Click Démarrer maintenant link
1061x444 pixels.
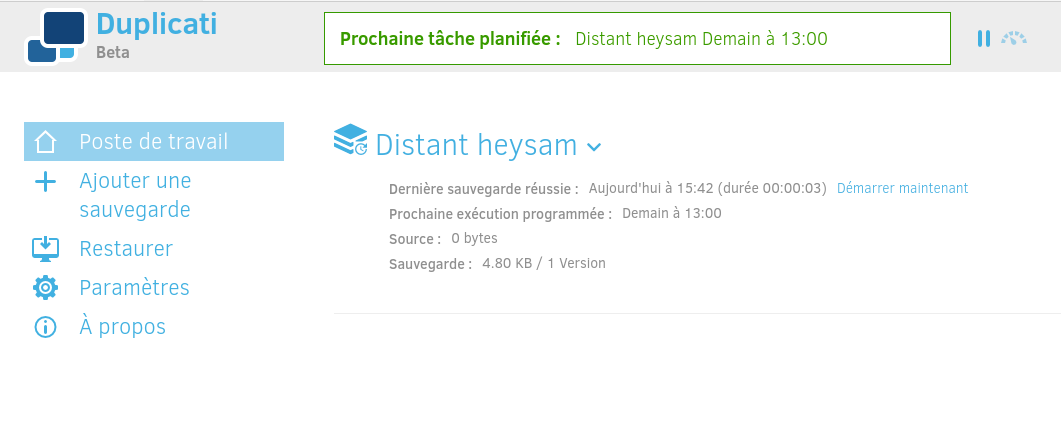tap(903, 188)
